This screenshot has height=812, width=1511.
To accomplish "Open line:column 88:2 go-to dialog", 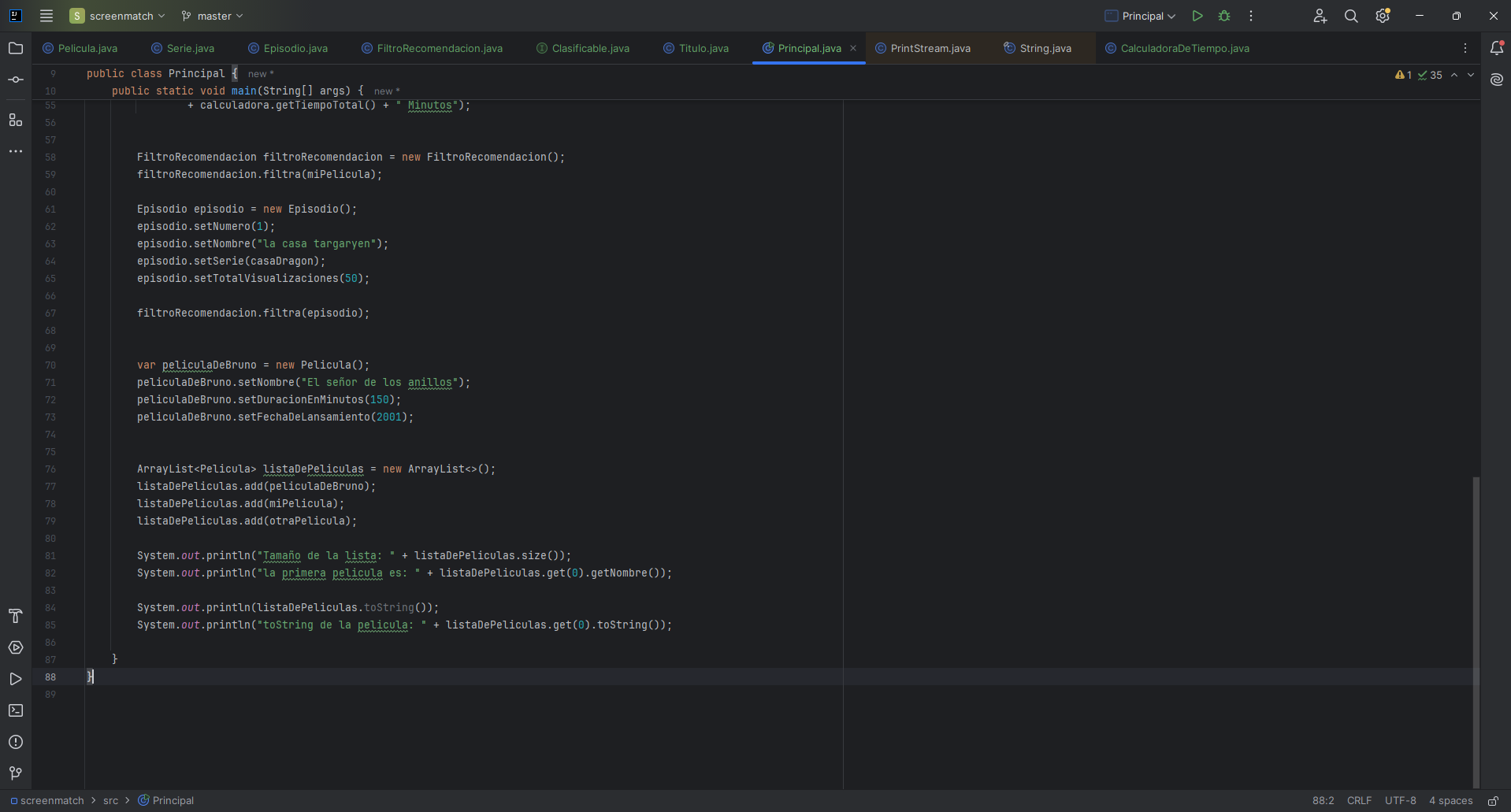I will pyautogui.click(x=1324, y=800).
